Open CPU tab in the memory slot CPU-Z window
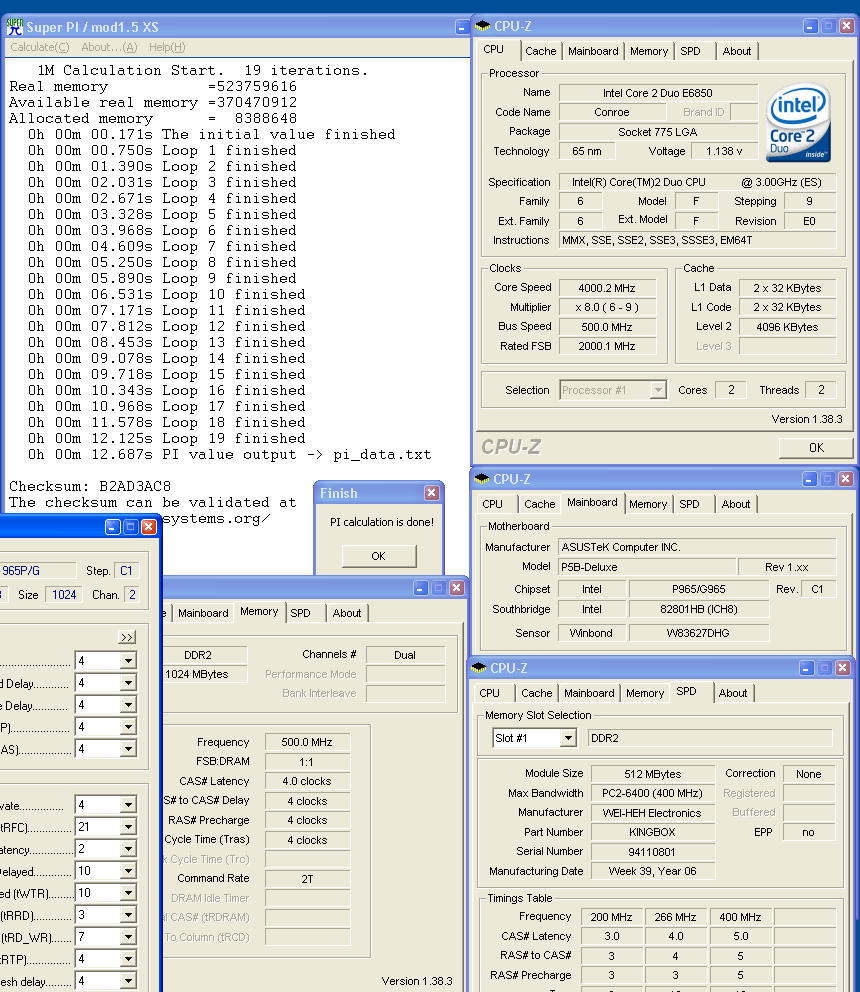The width and height of the screenshot is (860, 992). [489, 693]
